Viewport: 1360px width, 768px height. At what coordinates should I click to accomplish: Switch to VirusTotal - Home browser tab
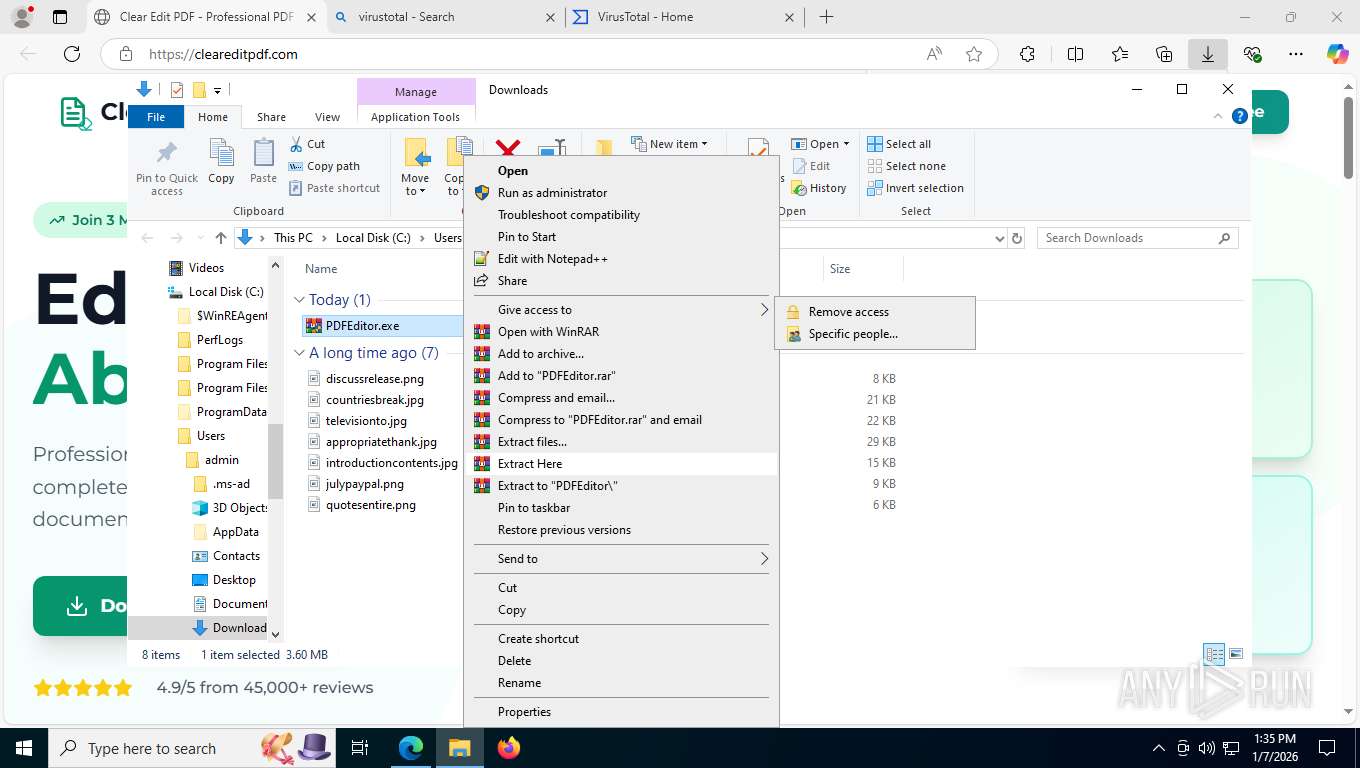[x=684, y=17]
